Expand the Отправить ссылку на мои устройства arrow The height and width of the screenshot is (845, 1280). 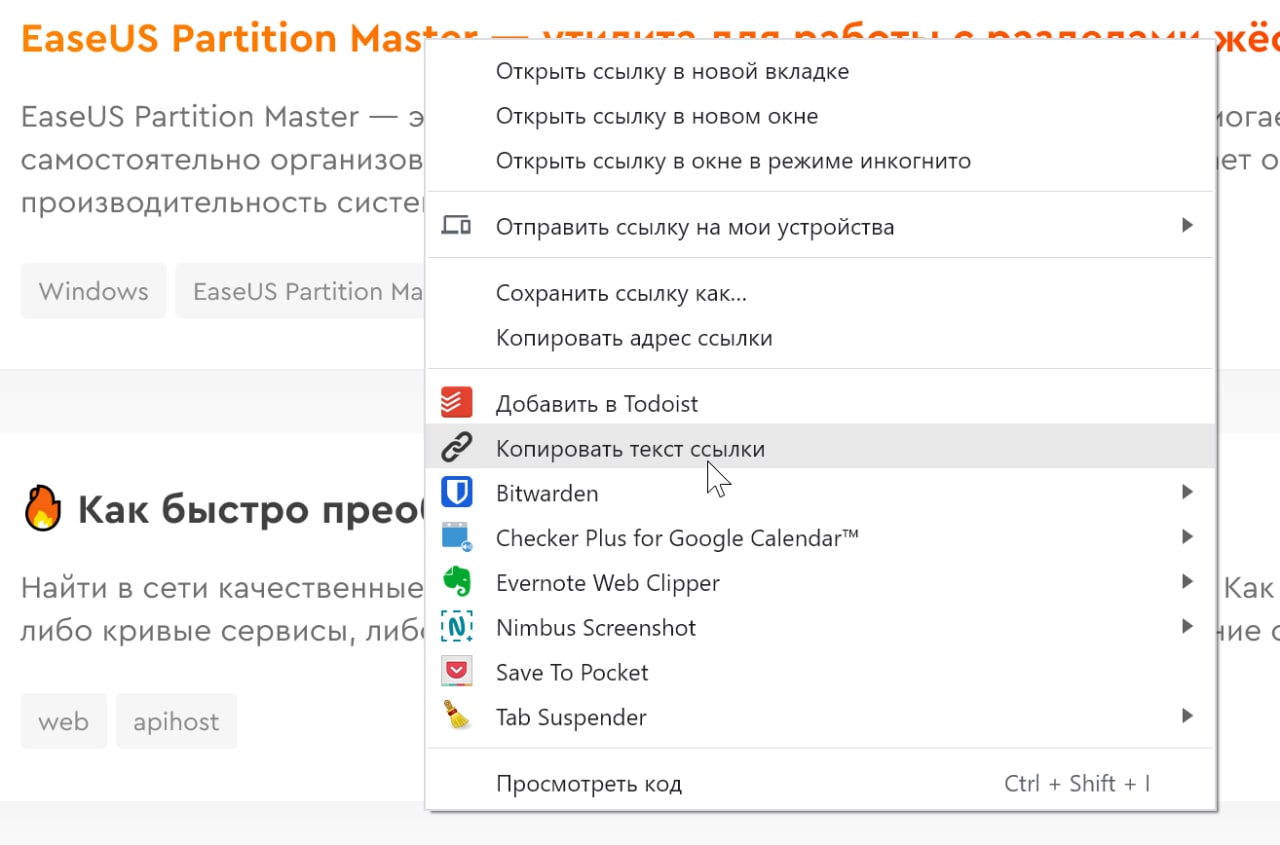pos(1187,225)
